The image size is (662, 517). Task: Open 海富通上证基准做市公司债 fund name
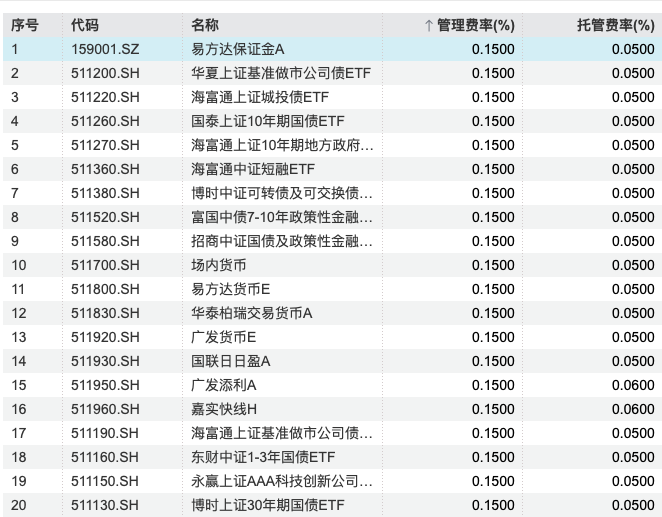(282, 433)
